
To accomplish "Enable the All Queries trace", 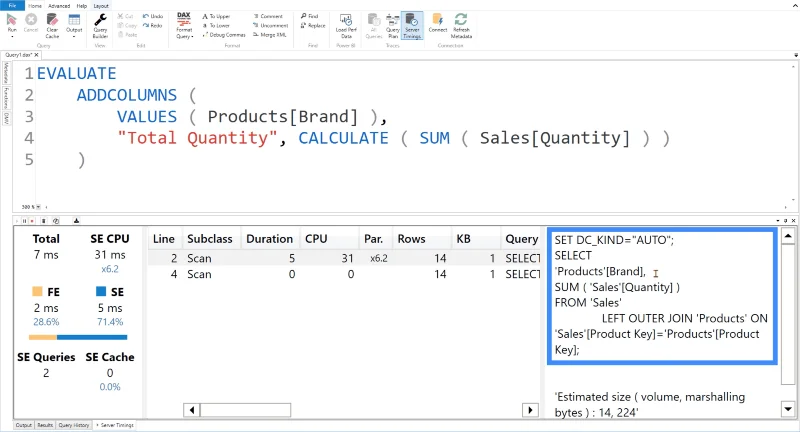I will click(x=373, y=26).
